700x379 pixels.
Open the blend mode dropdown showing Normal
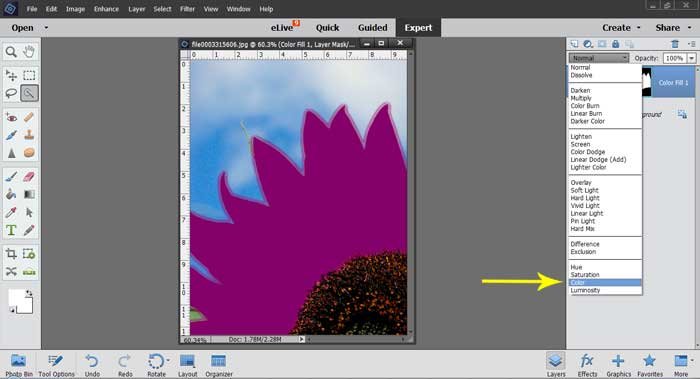point(599,58)
